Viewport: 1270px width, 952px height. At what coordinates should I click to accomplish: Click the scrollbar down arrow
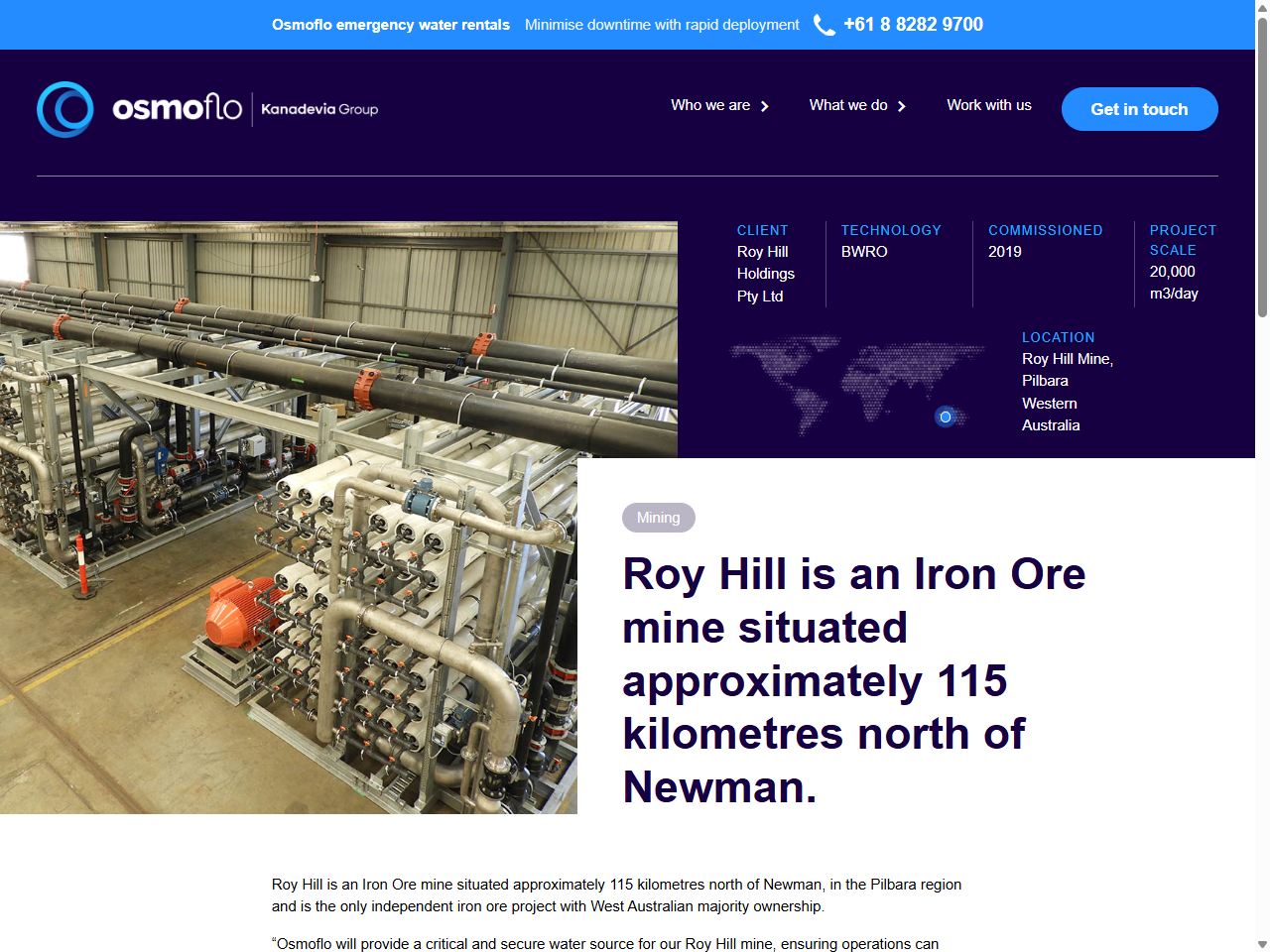tap(1262, 944)
